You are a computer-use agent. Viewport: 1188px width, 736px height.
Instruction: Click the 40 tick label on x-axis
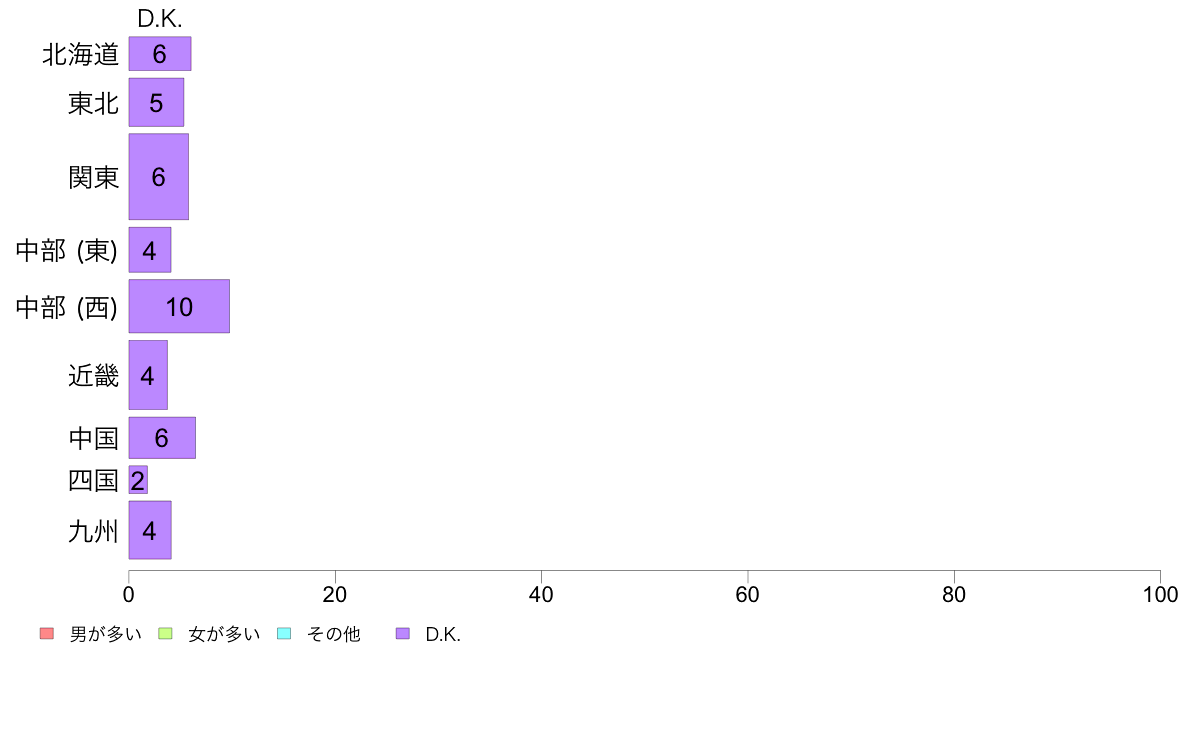point(541,594)
